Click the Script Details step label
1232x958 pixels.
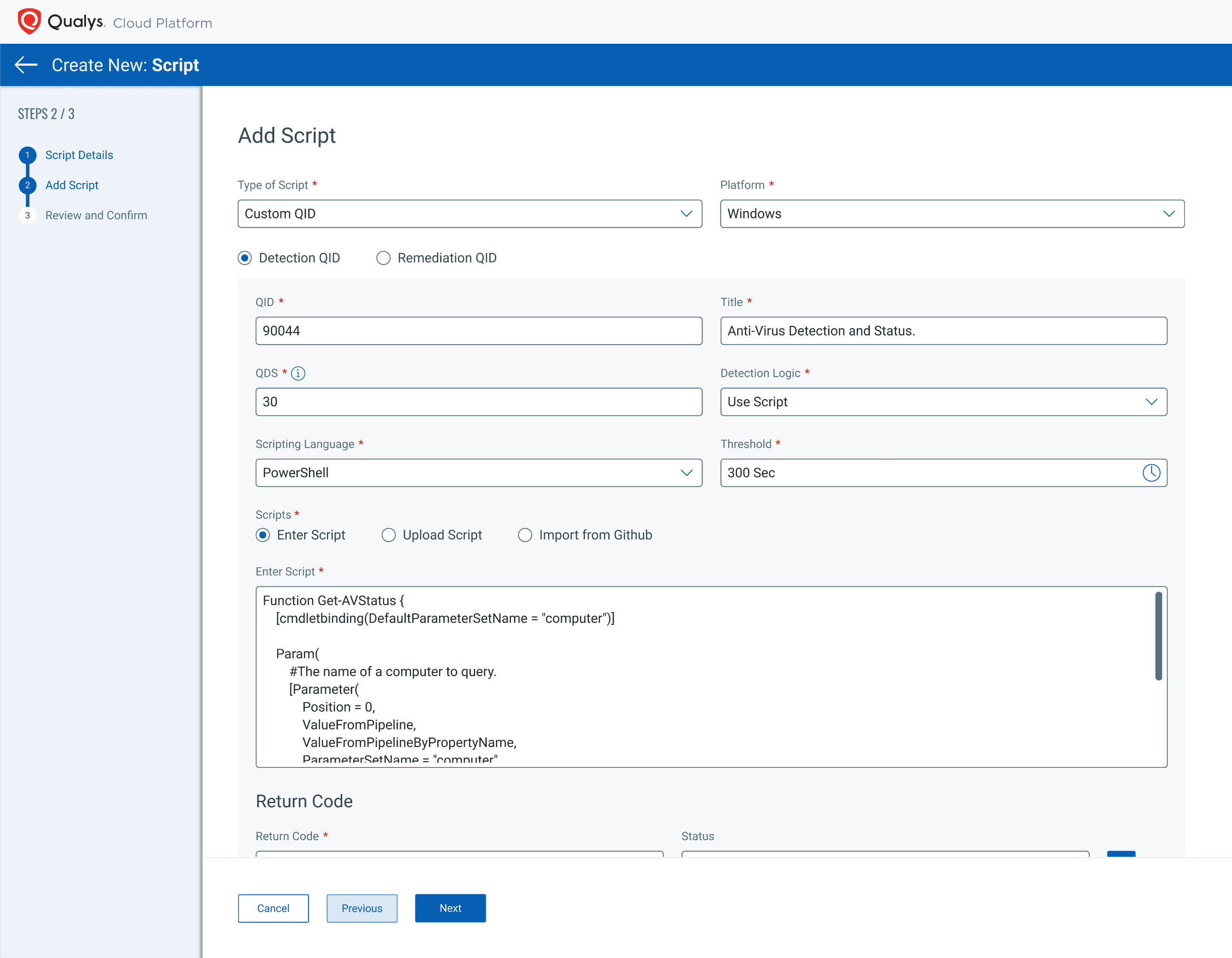pos(80,154)
